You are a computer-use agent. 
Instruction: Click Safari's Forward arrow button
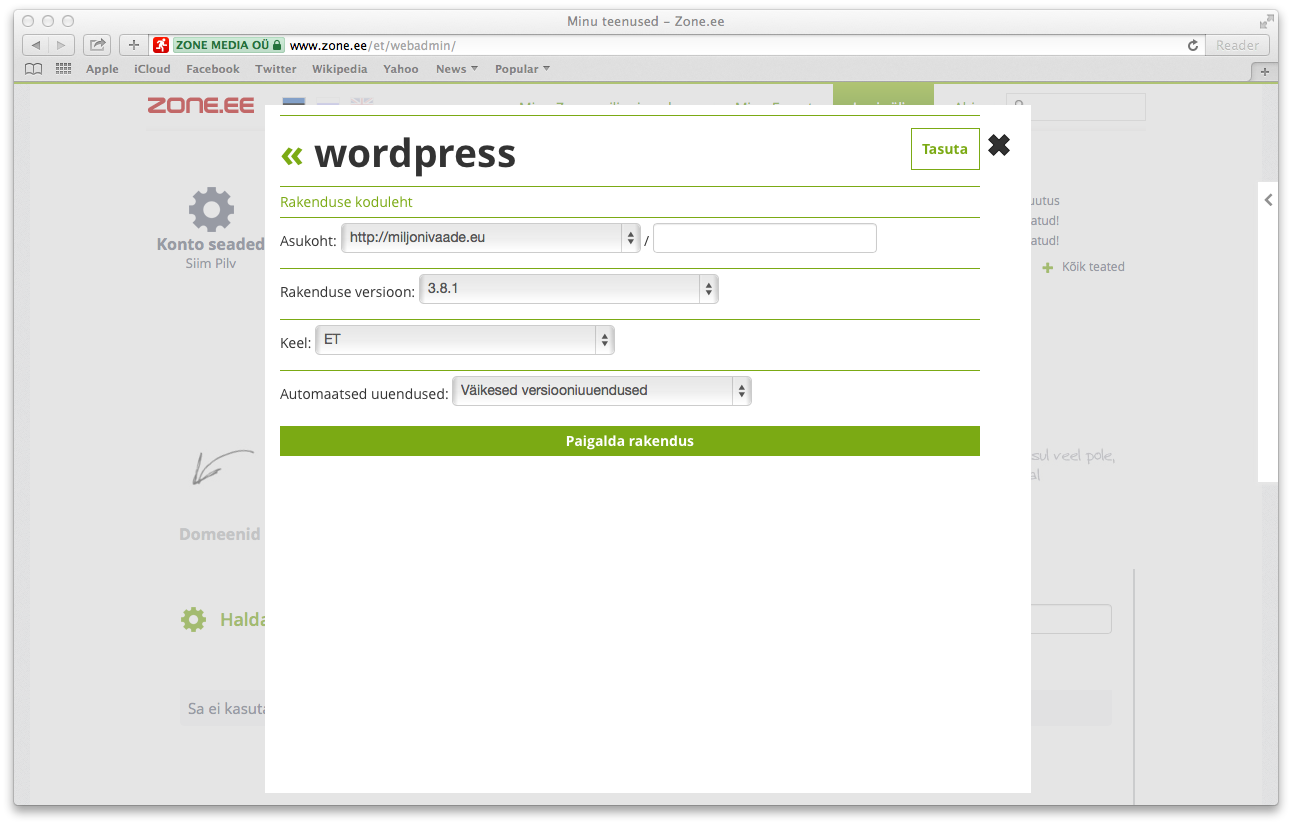tap(62, 45)
